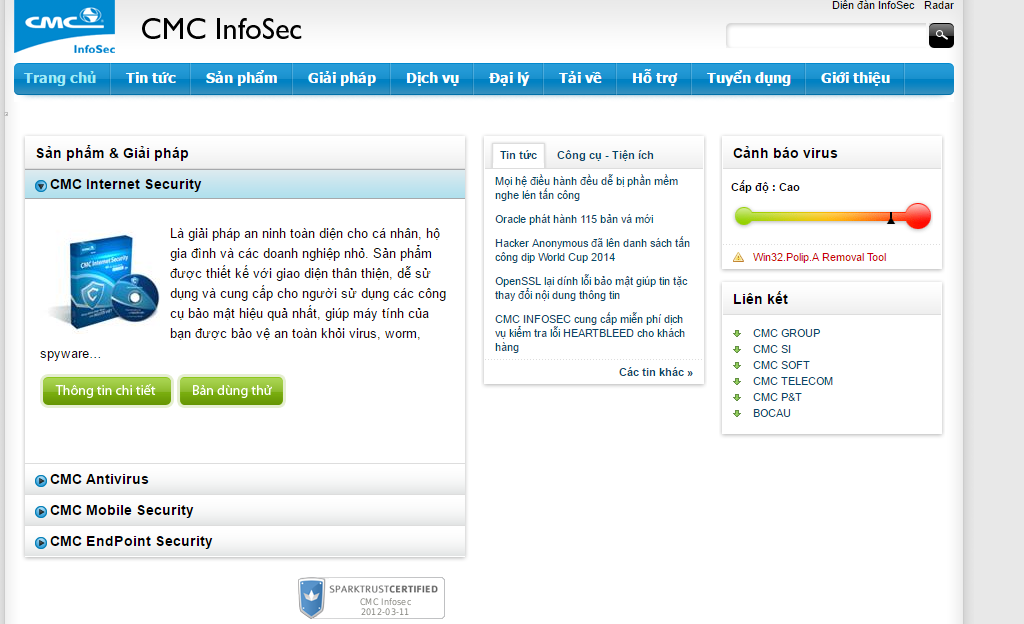Click Các tin khác » link
The width and height of the screenshot is (1024, 624).
coord(656,372)
